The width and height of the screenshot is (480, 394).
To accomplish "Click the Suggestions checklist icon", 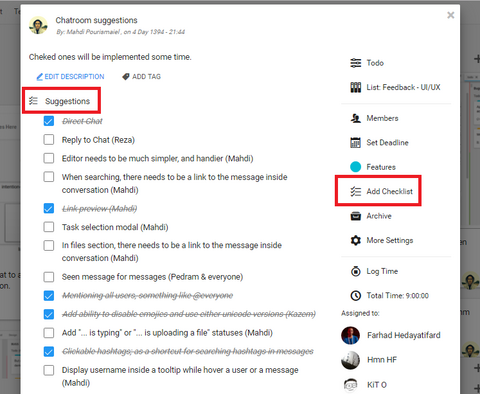I will click(x=33, y=101).
